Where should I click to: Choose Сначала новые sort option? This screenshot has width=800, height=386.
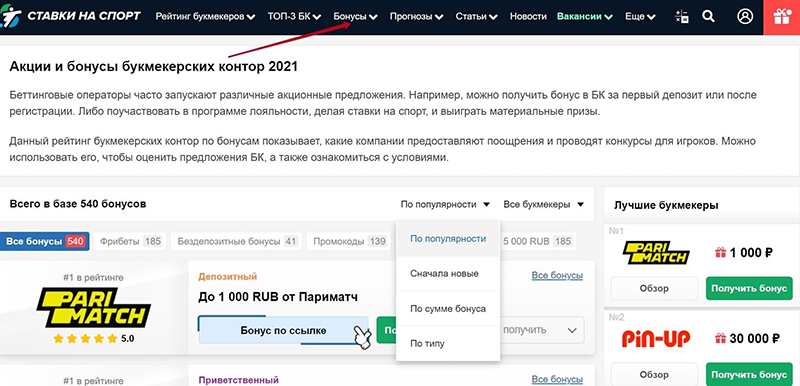[448, 274]
